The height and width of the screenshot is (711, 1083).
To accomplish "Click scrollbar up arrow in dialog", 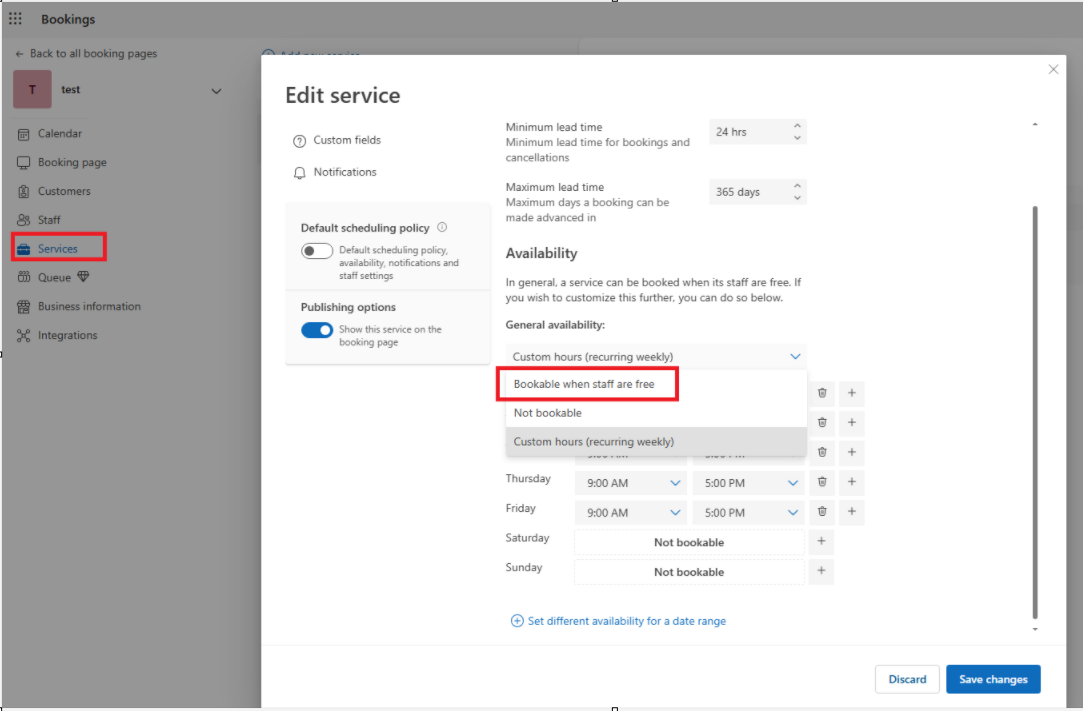I will click(1035, 124).
